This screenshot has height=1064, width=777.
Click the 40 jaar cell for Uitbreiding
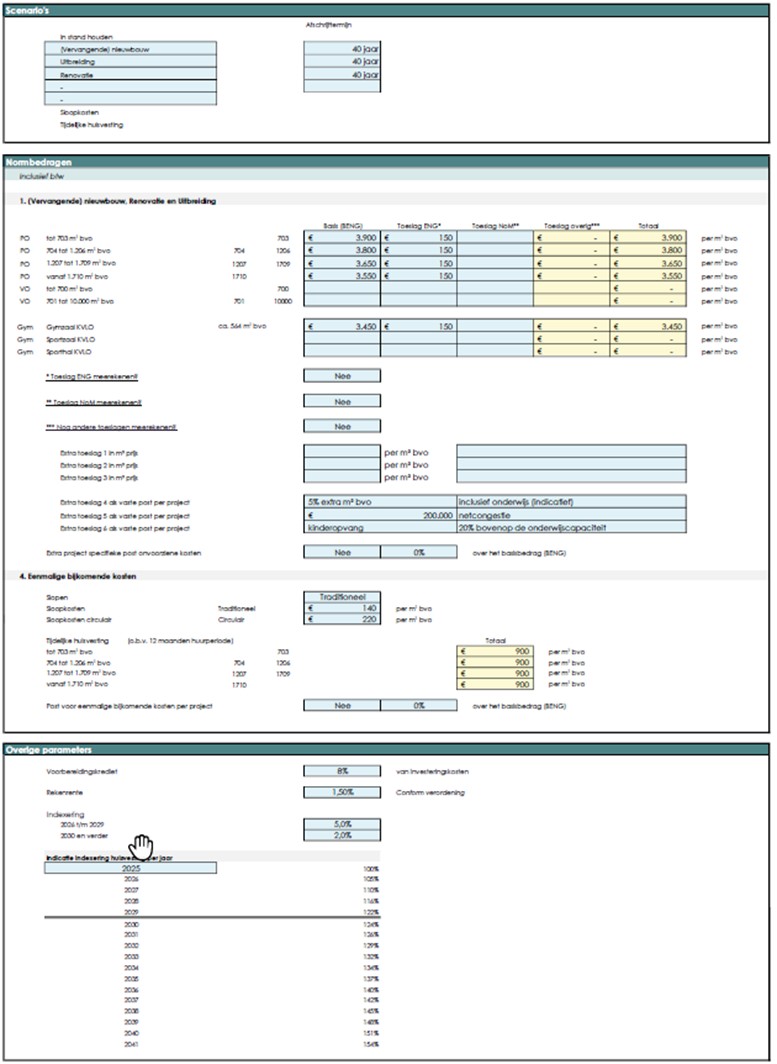pyautogui.click(x=342, y=61)
